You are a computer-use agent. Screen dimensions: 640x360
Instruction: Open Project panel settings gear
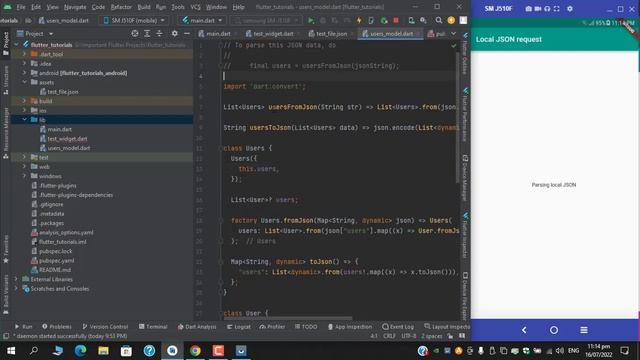point(175,33)
